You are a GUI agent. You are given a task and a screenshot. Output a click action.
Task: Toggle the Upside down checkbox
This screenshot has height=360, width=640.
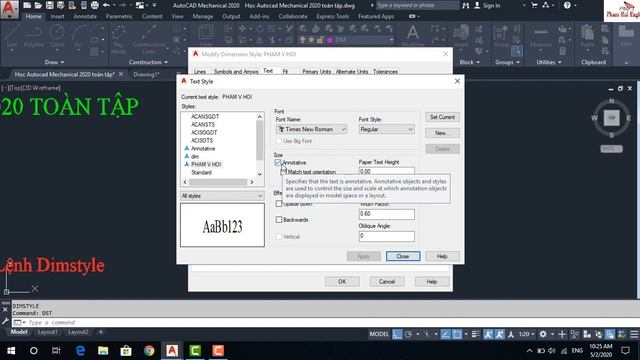click(x=279, y=203)
